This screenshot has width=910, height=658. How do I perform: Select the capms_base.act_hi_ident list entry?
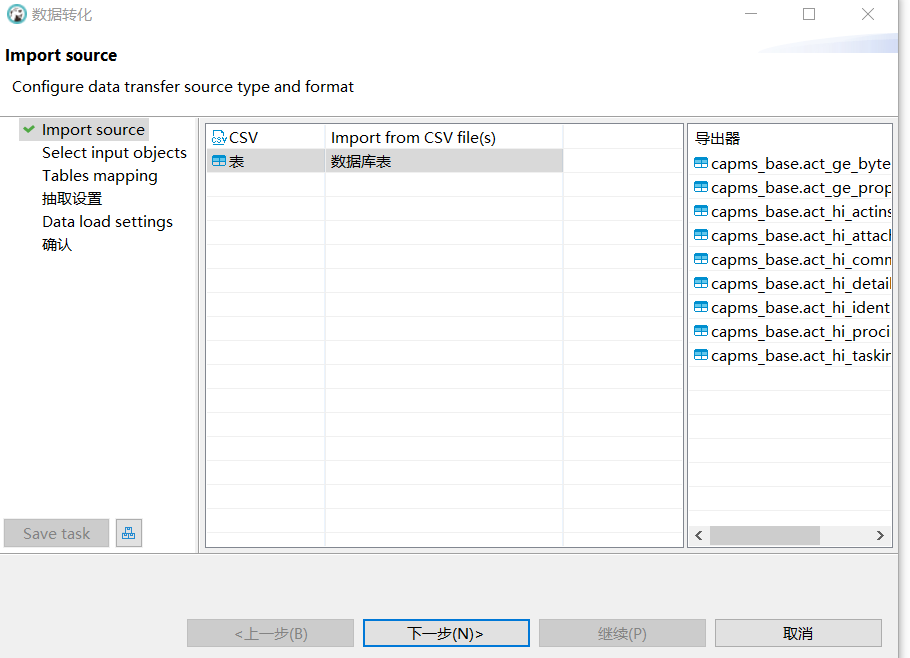point(799,307)
